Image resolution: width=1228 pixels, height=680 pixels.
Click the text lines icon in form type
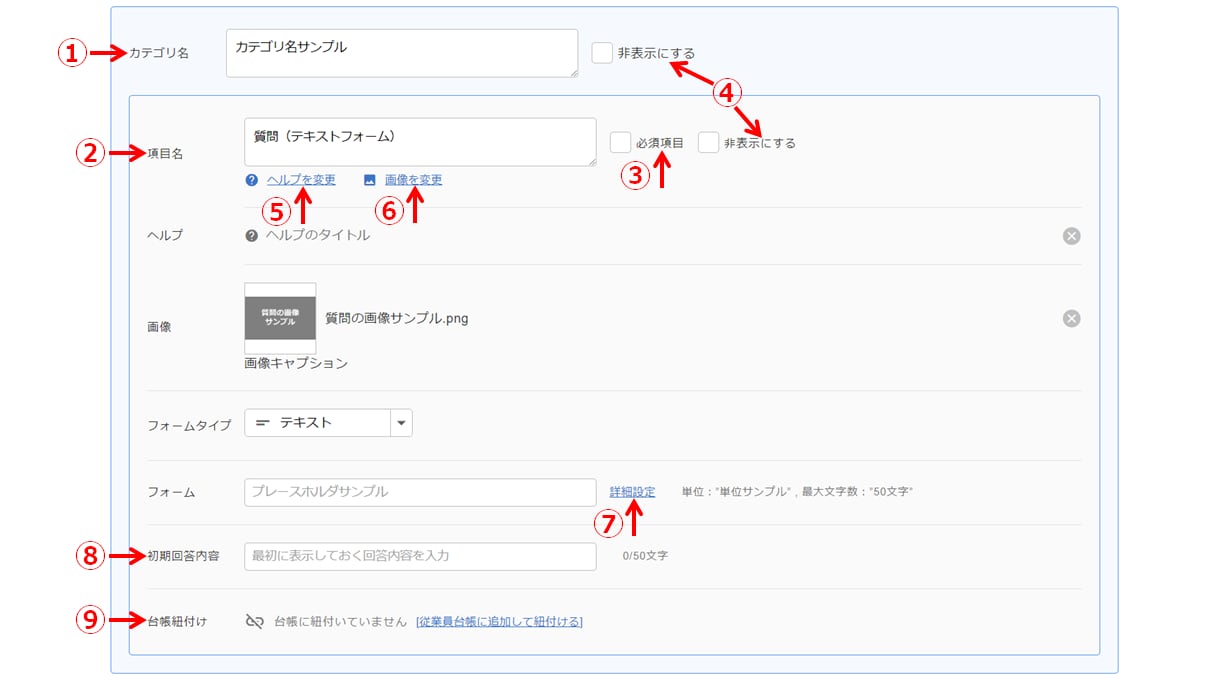pyautogui.click(x=262, y=423)
